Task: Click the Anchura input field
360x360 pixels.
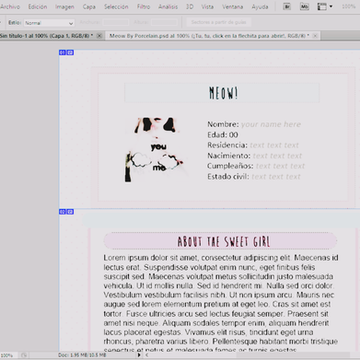Action: pos(115,23)
